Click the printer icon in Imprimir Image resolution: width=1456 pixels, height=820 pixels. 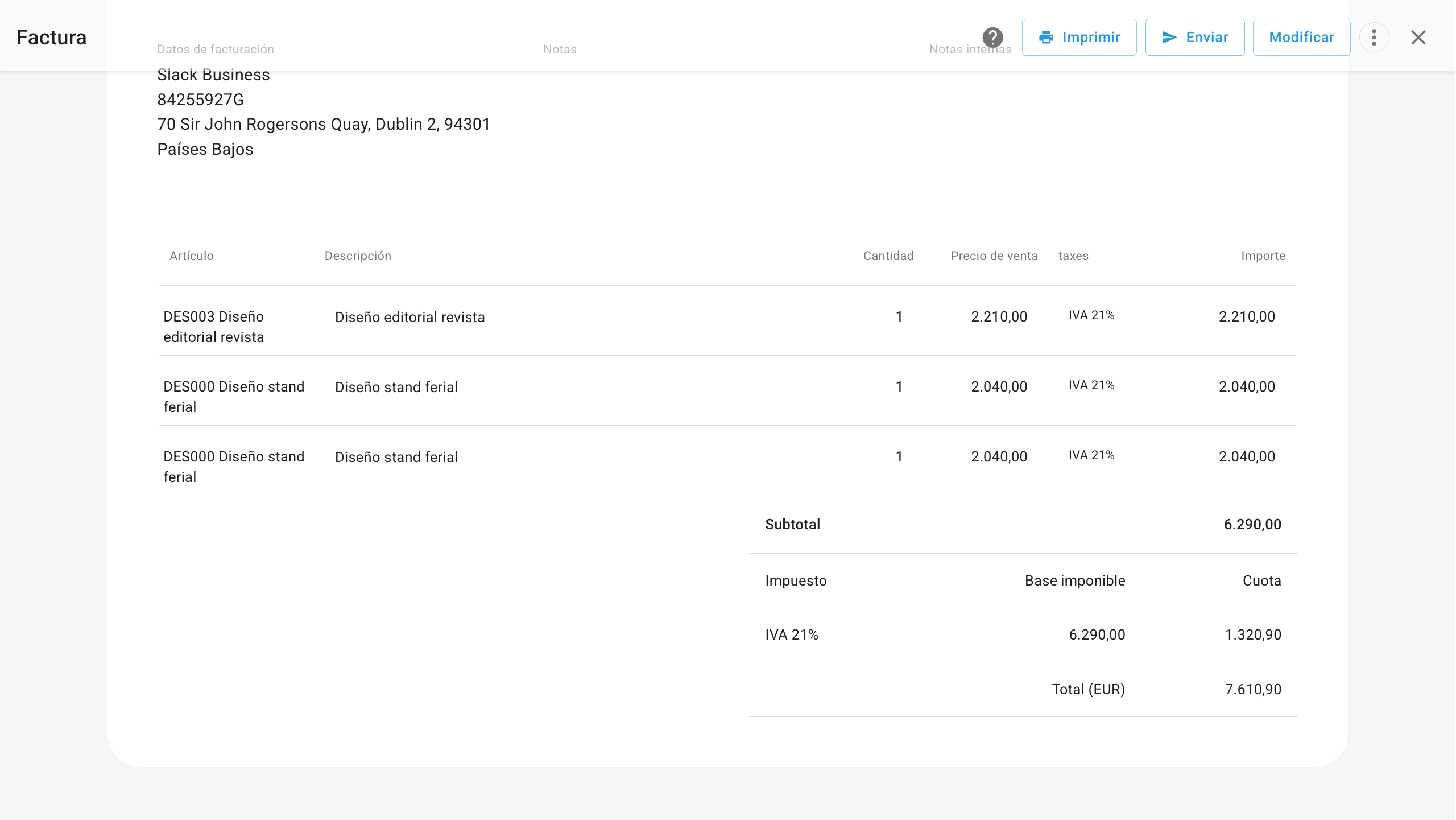(x=1046, y=38)
